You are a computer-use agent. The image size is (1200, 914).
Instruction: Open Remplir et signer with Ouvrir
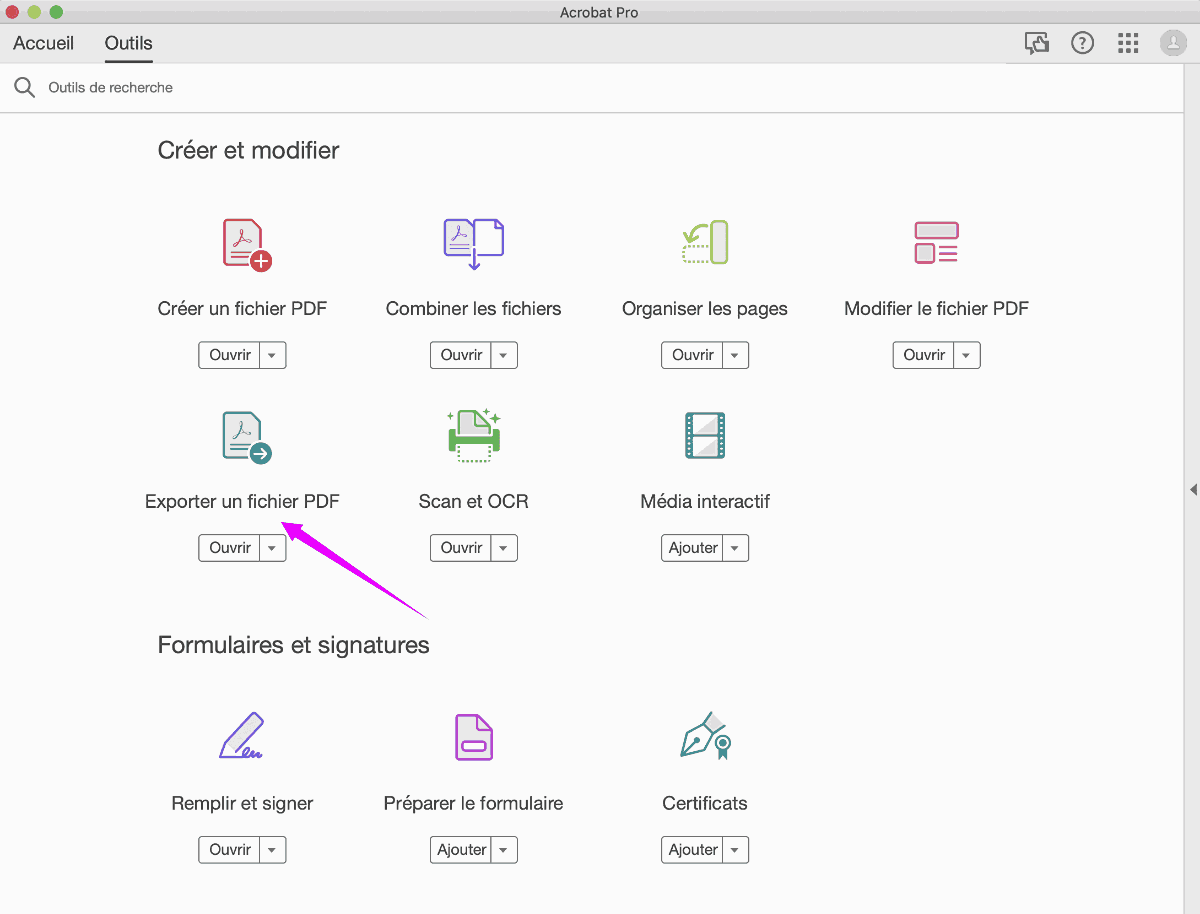(230, 850)
